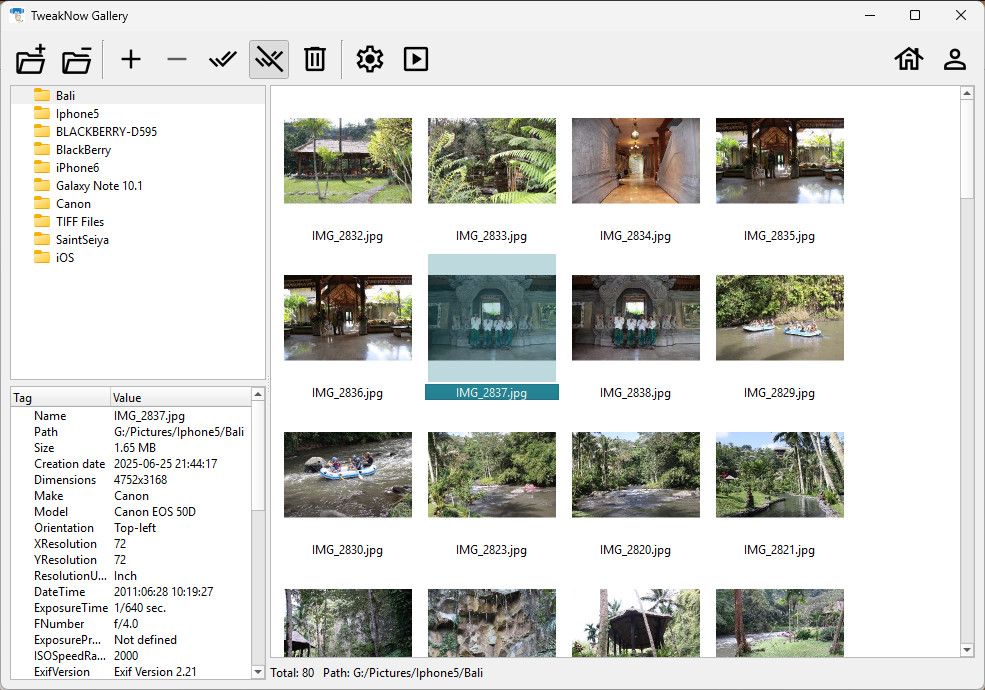Open the SaintSeiya folder in tree
The height and width of the screenshot is (690, 985).
click(x=82, y=240)
